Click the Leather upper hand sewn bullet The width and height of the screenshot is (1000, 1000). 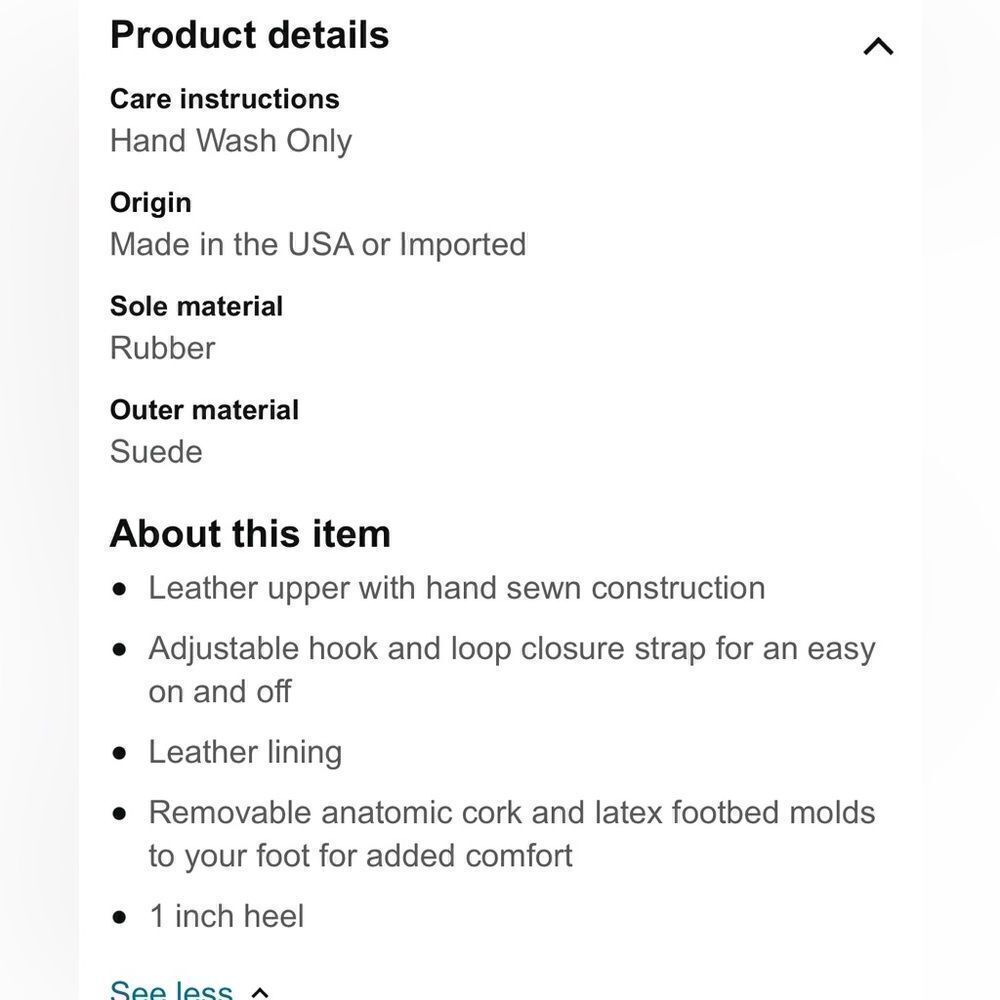point(456,588)
